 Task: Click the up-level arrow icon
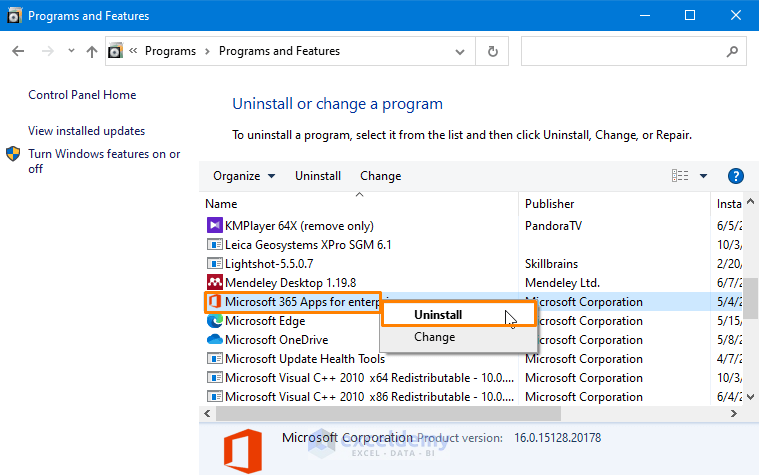pyautogui.click(x=91, y=51)
